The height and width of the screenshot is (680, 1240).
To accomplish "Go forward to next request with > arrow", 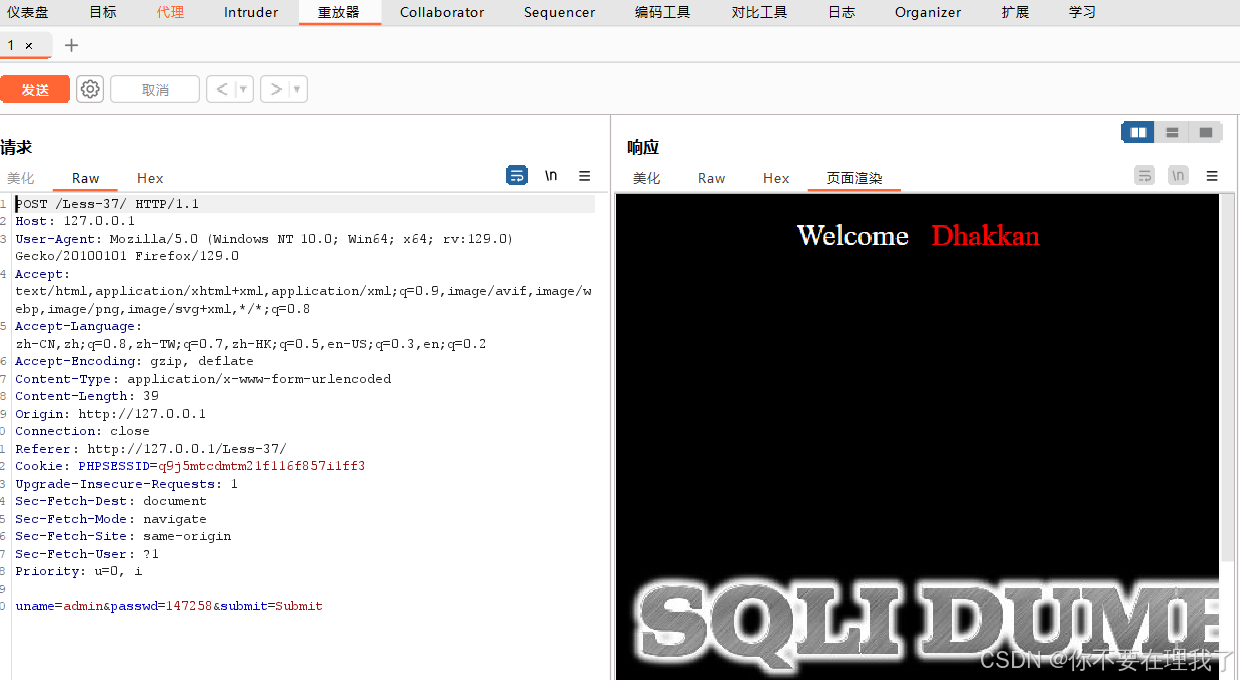I will [x=275, y=89].
